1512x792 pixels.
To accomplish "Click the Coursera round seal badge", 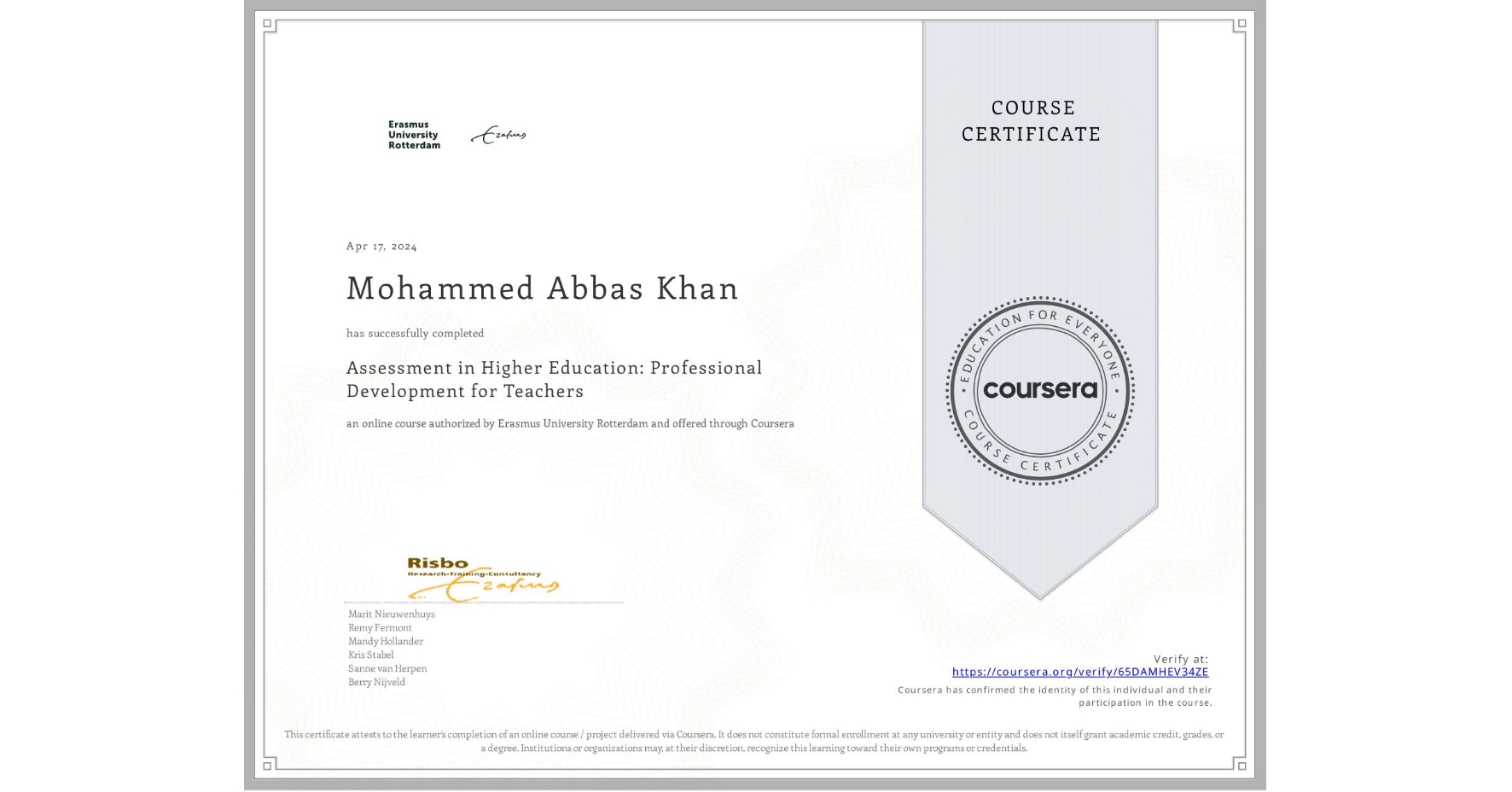I will (x=1040, y=391).
